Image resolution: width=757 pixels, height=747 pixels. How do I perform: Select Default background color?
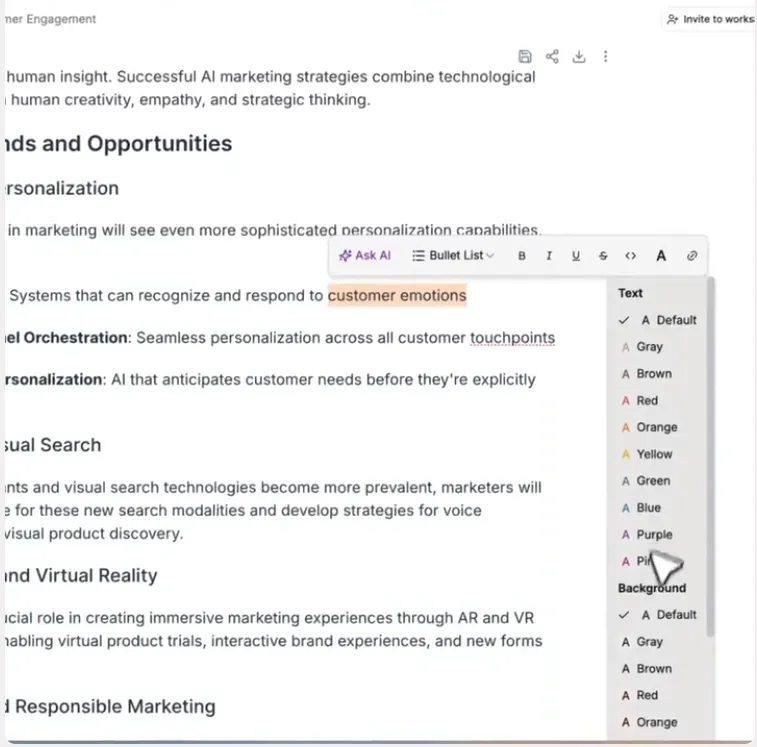[658, 615]
